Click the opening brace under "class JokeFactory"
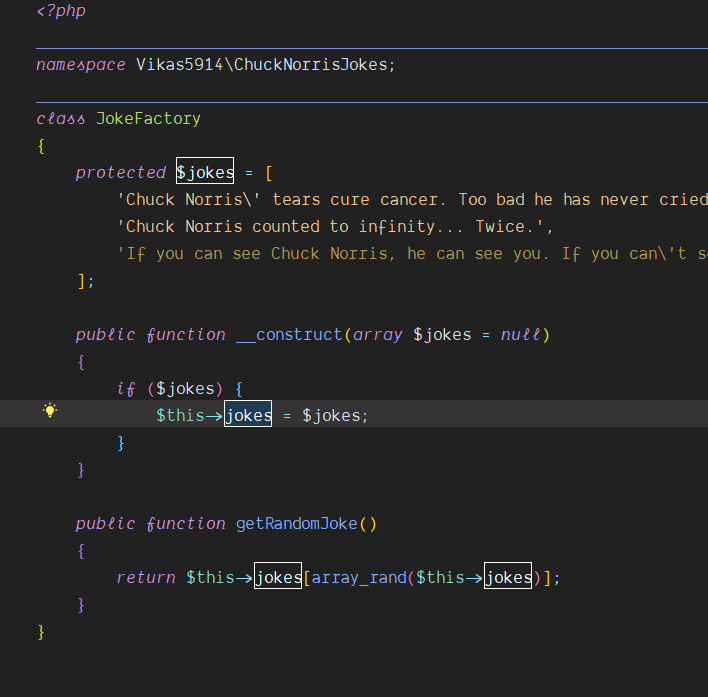708x697 pixels. (41, 145)
